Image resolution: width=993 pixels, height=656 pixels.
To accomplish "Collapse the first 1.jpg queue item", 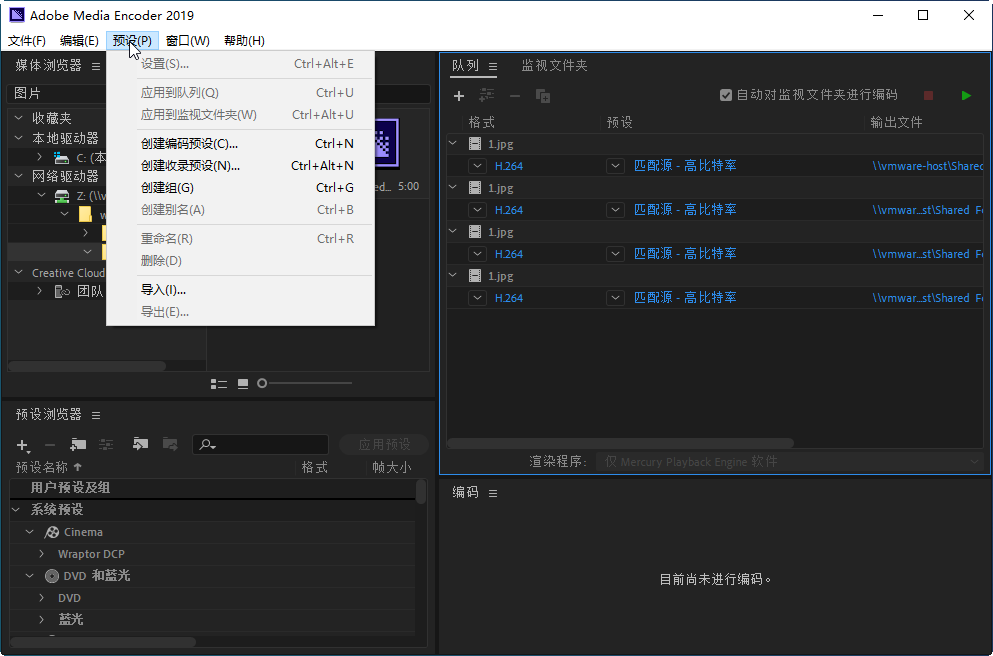I will click(x=453, y=144).
